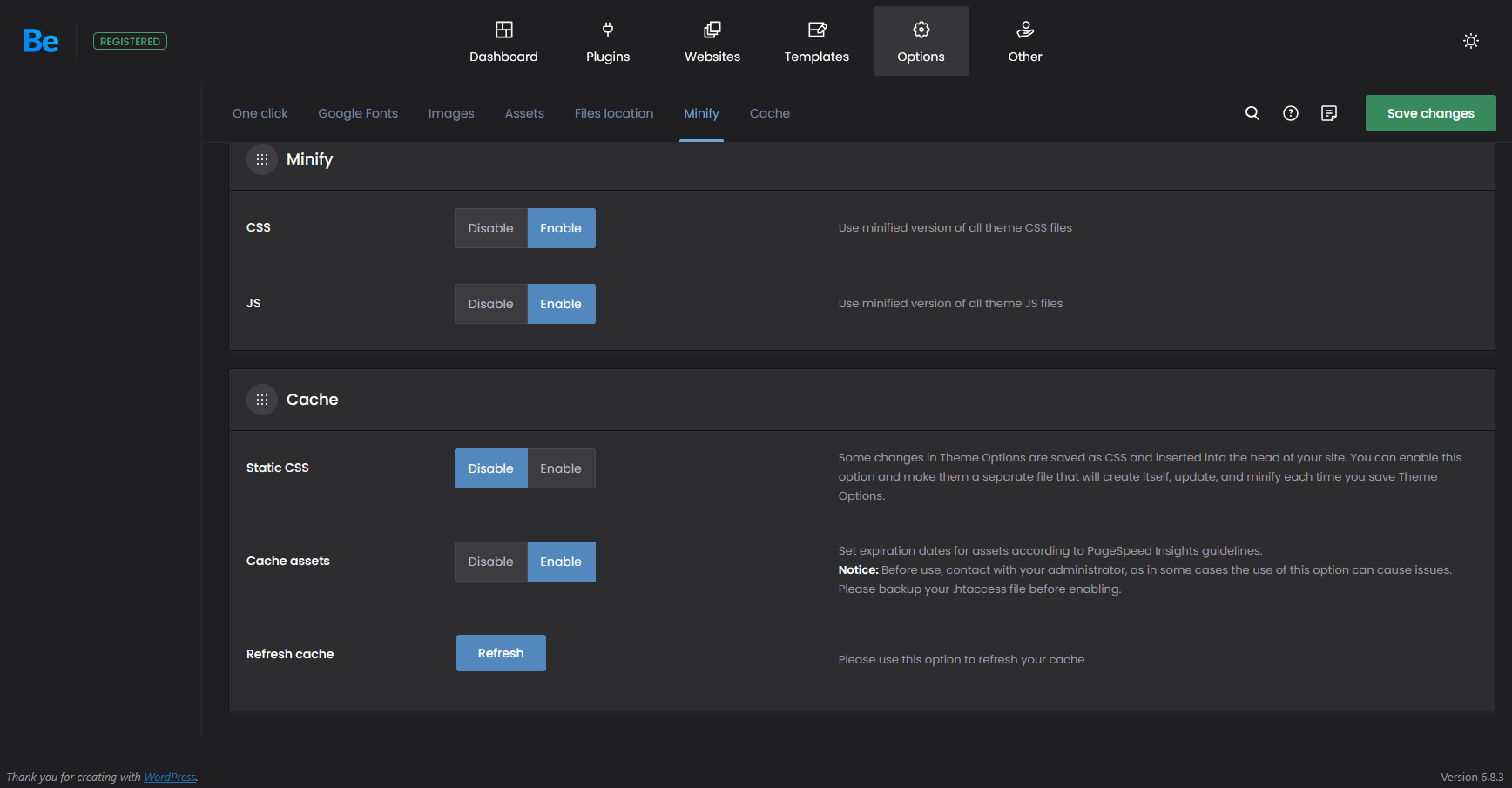Open the Templates section
This screenshot has height=788, width=1512.
[816, 41]
